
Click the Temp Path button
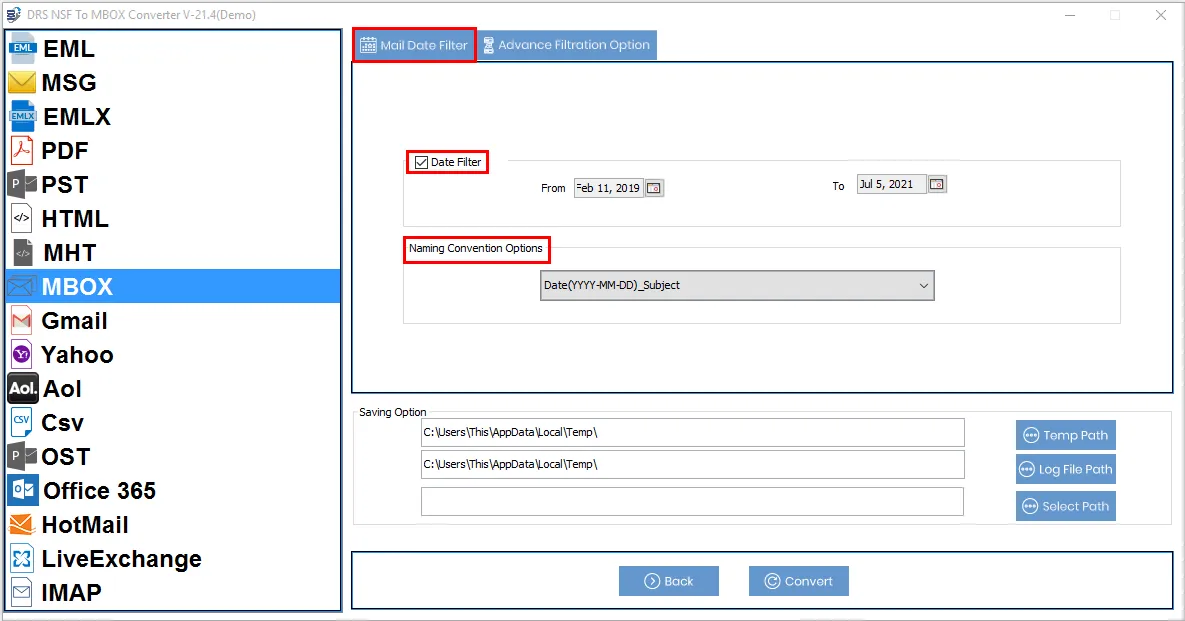tap(1066, 435)
